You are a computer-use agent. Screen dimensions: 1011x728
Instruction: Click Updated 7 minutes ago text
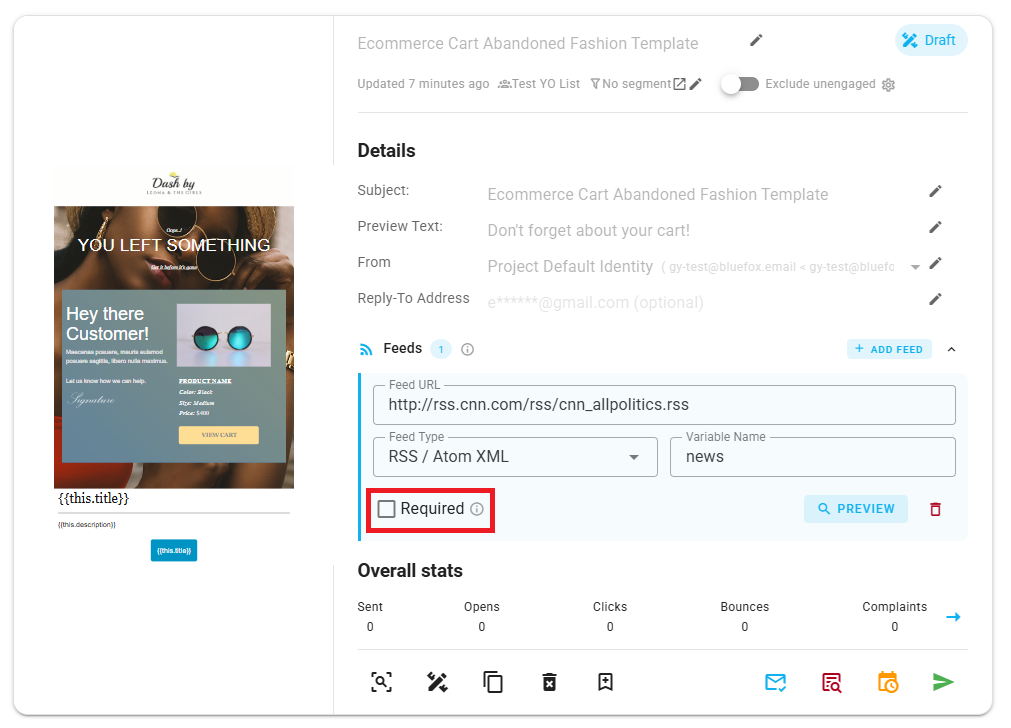(x=424, y=84)
